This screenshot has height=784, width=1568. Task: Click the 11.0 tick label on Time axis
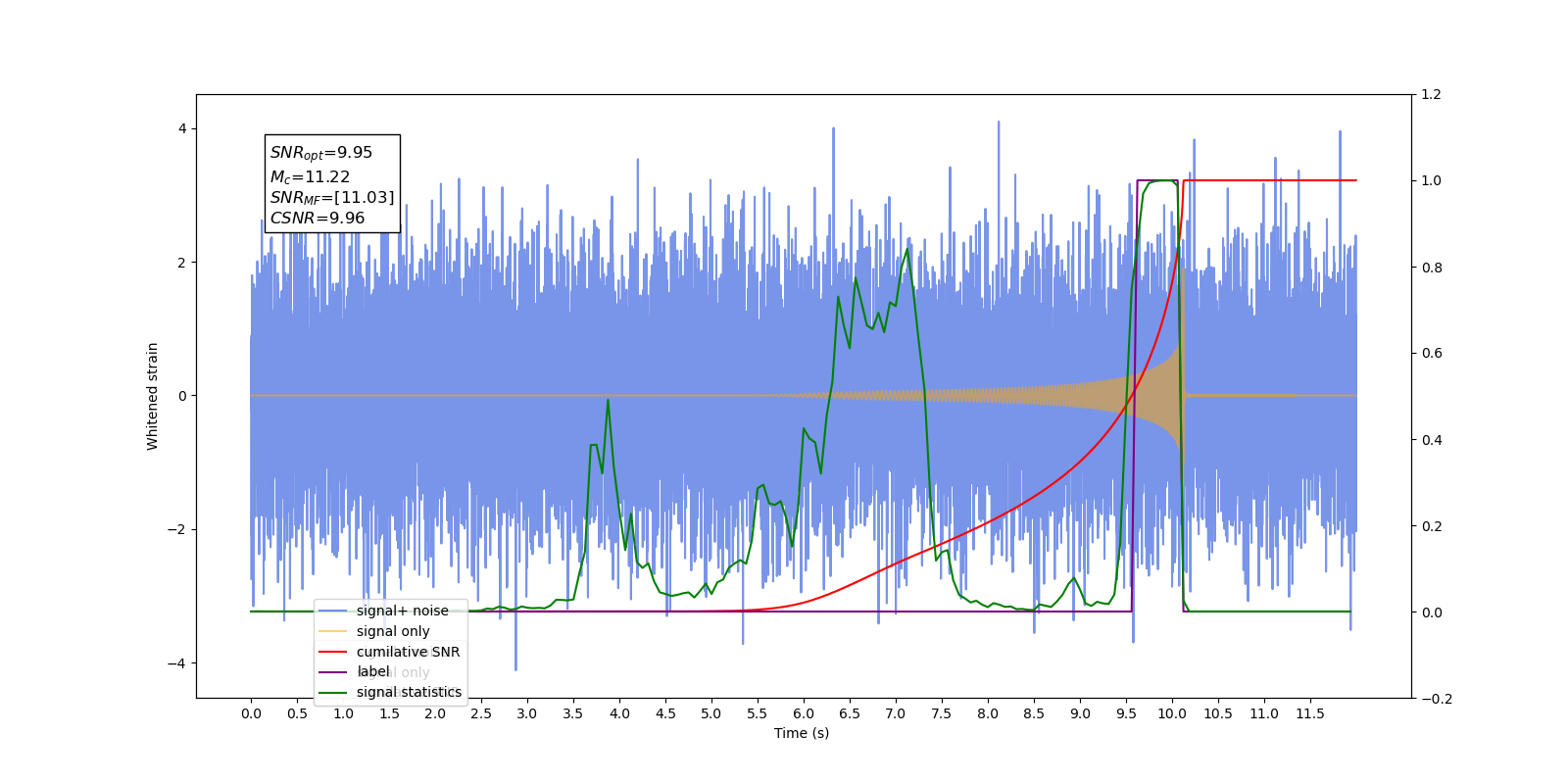pyautogui.click(x=1264, y=713)
